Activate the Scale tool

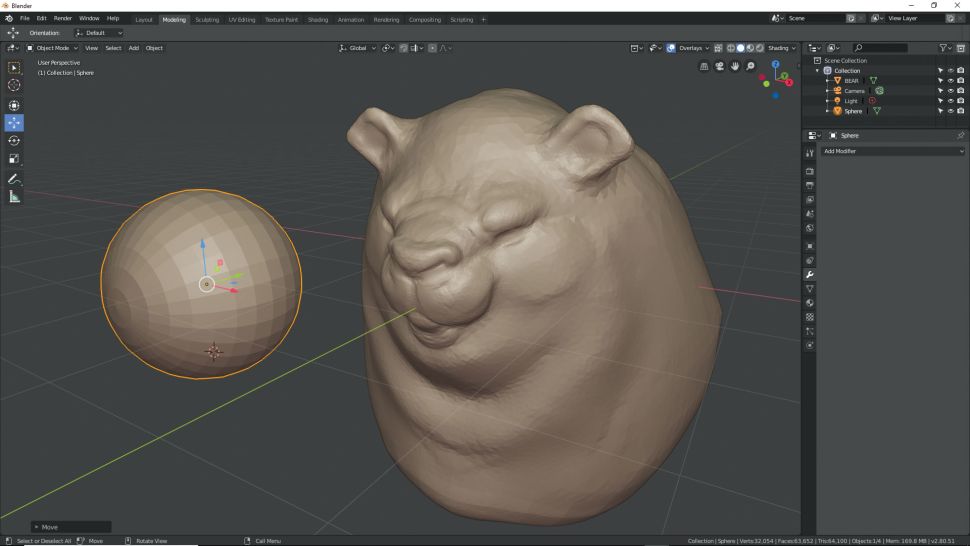pos(14,159)
